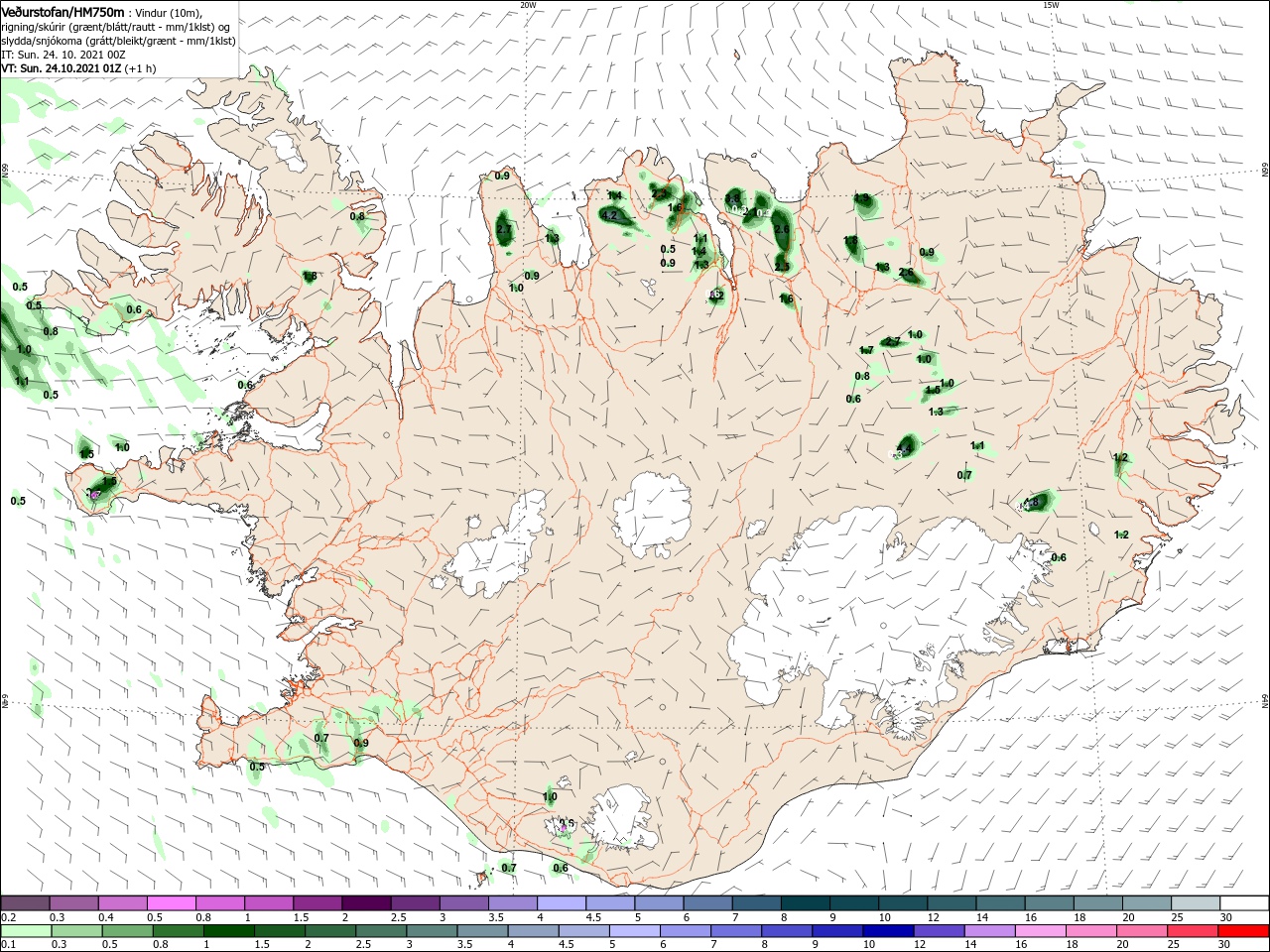
Task: Click the legend label 0.4 in the top row
Action: (106, 917)
